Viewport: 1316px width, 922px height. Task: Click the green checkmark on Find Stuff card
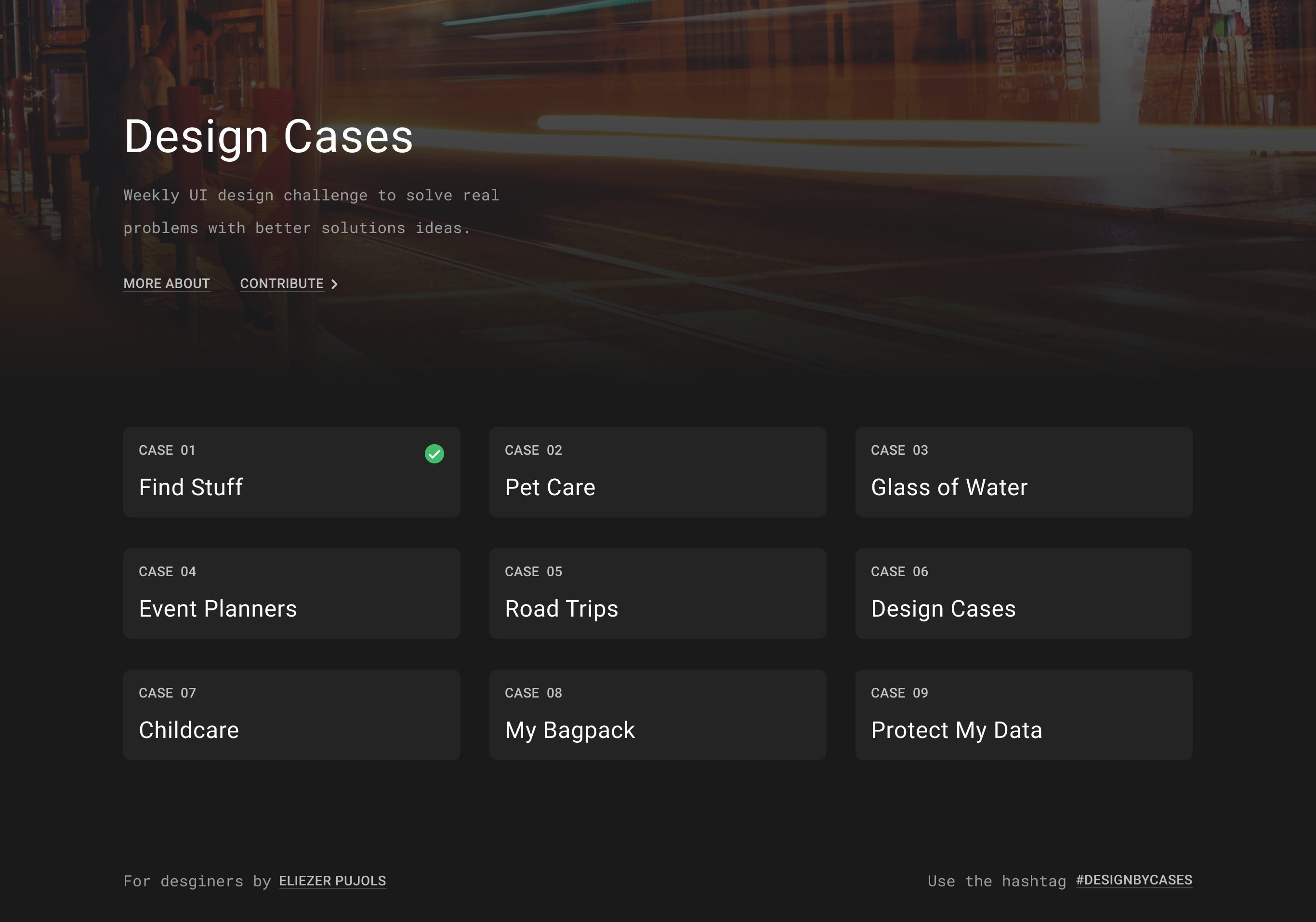pyautogui.click(x=435, y=453)
